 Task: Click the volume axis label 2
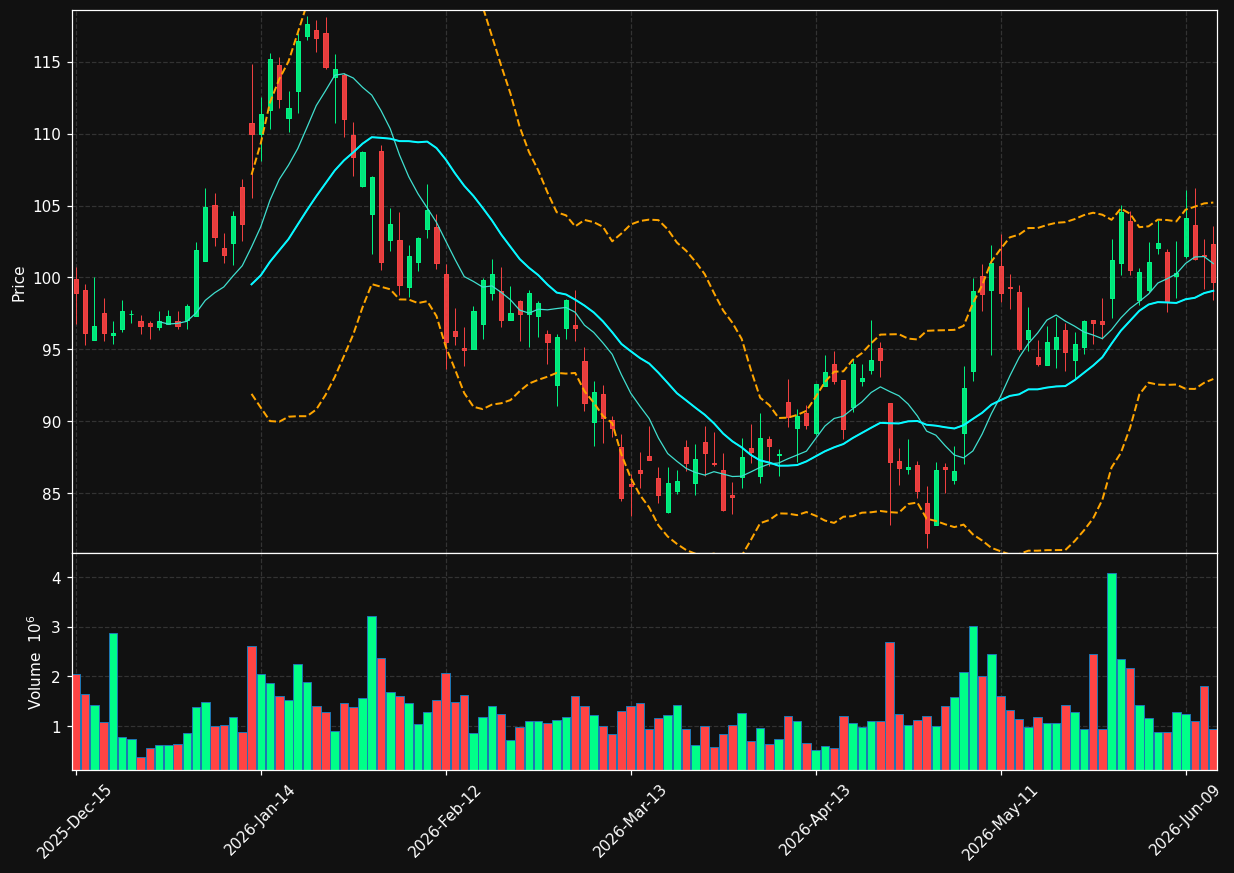click(x=58, y=677)
